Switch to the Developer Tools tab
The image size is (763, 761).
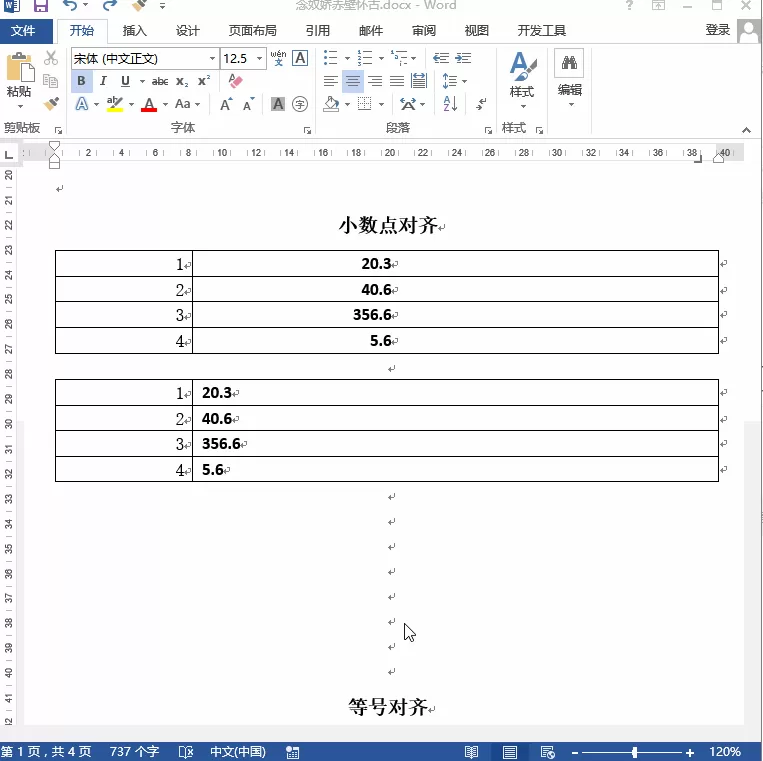(x=542, y=31)
